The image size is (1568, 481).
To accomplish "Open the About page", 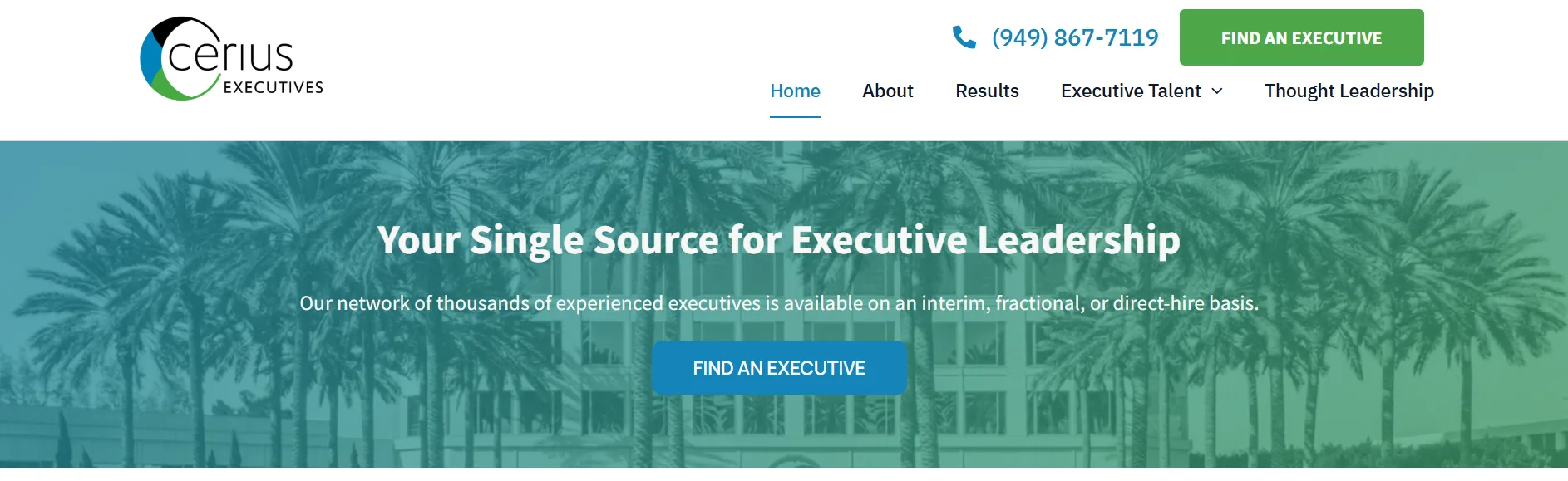I will (x=887, y=91).
